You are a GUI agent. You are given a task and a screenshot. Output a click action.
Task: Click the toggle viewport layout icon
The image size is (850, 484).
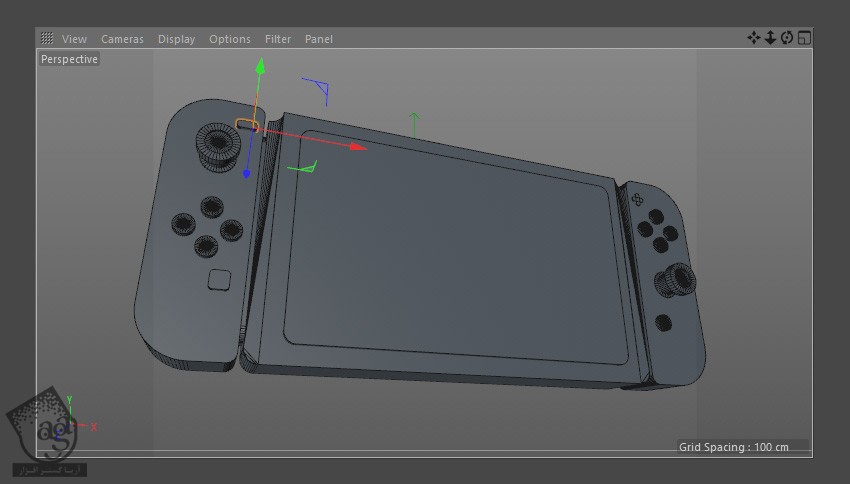[x=804, y=37]
